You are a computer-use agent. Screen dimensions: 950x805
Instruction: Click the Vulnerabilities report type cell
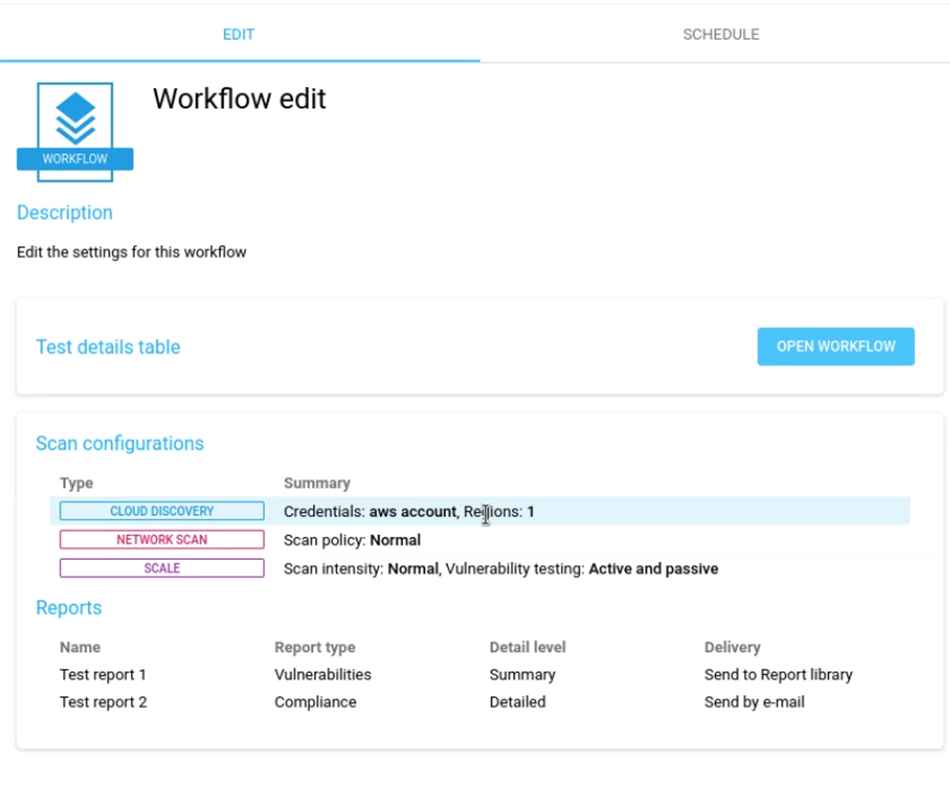323,675
